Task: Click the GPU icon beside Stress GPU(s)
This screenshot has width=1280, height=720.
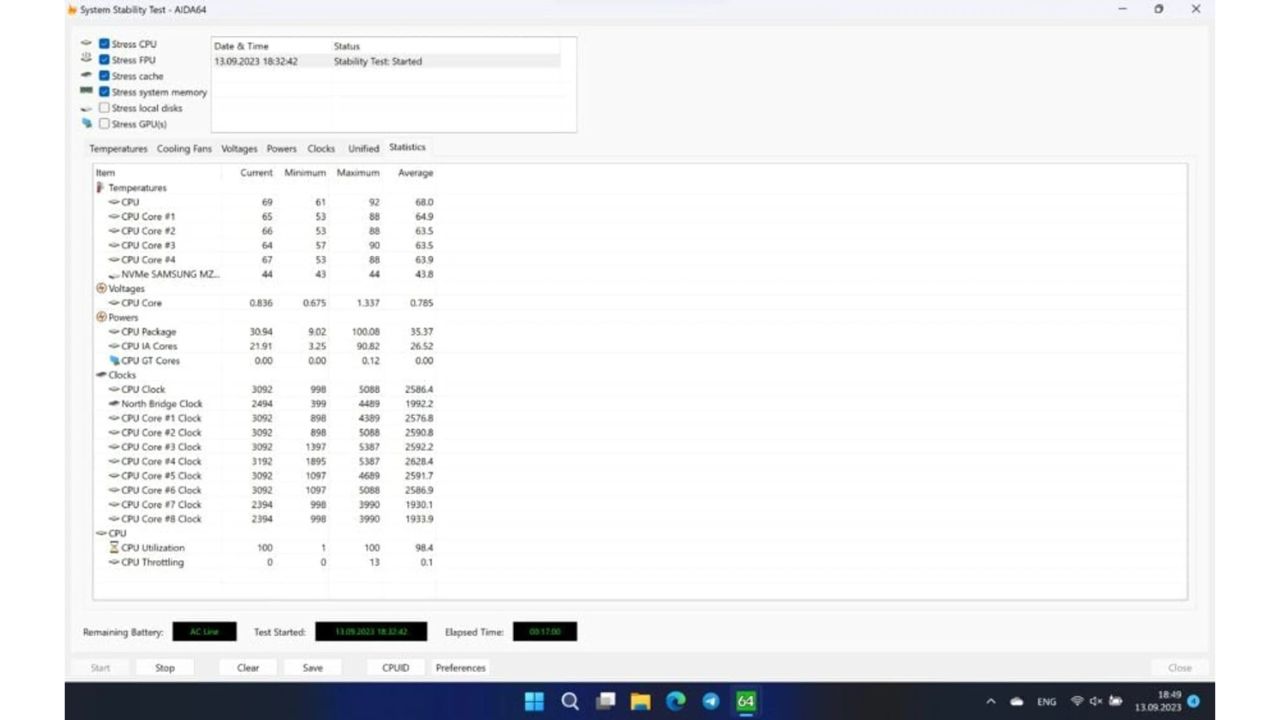Action: click(x=89, y=122)
